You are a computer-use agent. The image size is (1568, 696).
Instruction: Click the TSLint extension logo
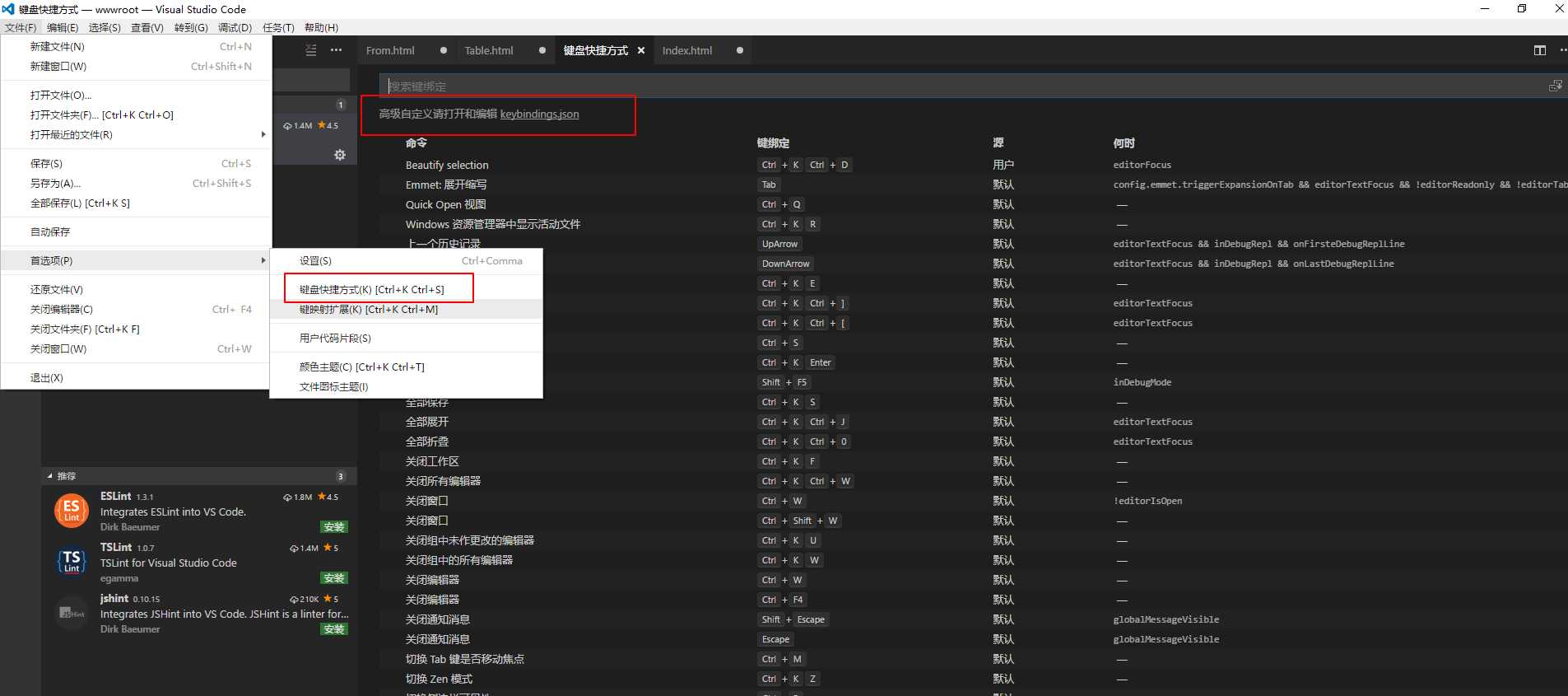point(72,562)
